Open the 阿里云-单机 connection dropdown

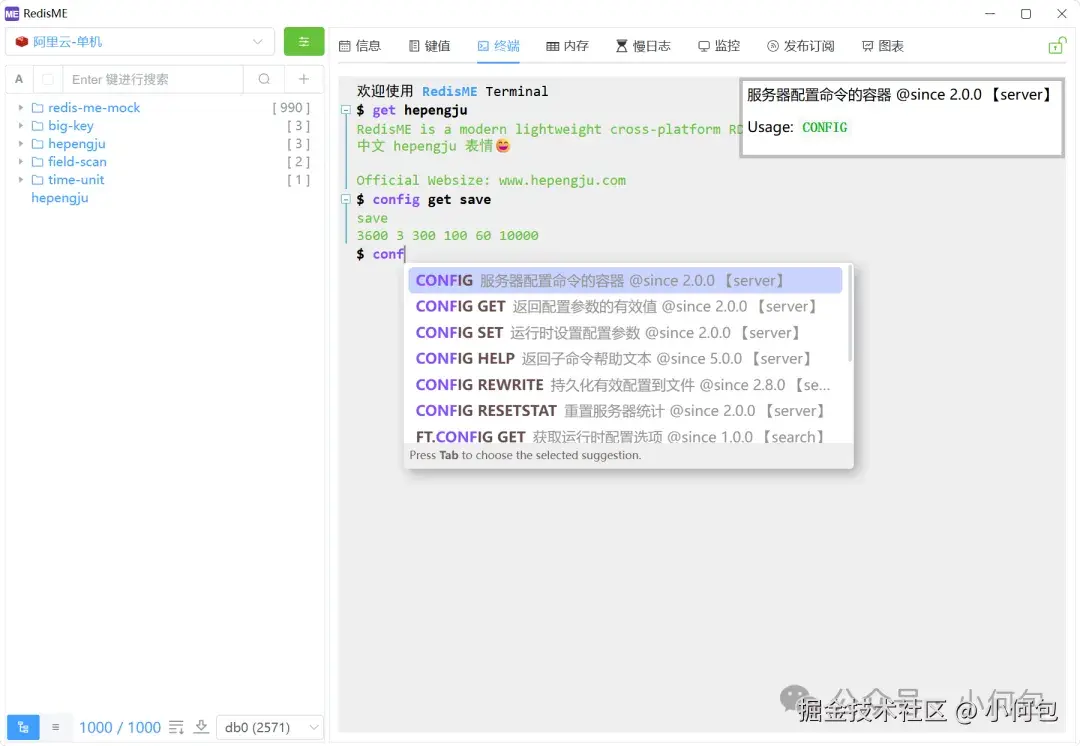point(140,41)
